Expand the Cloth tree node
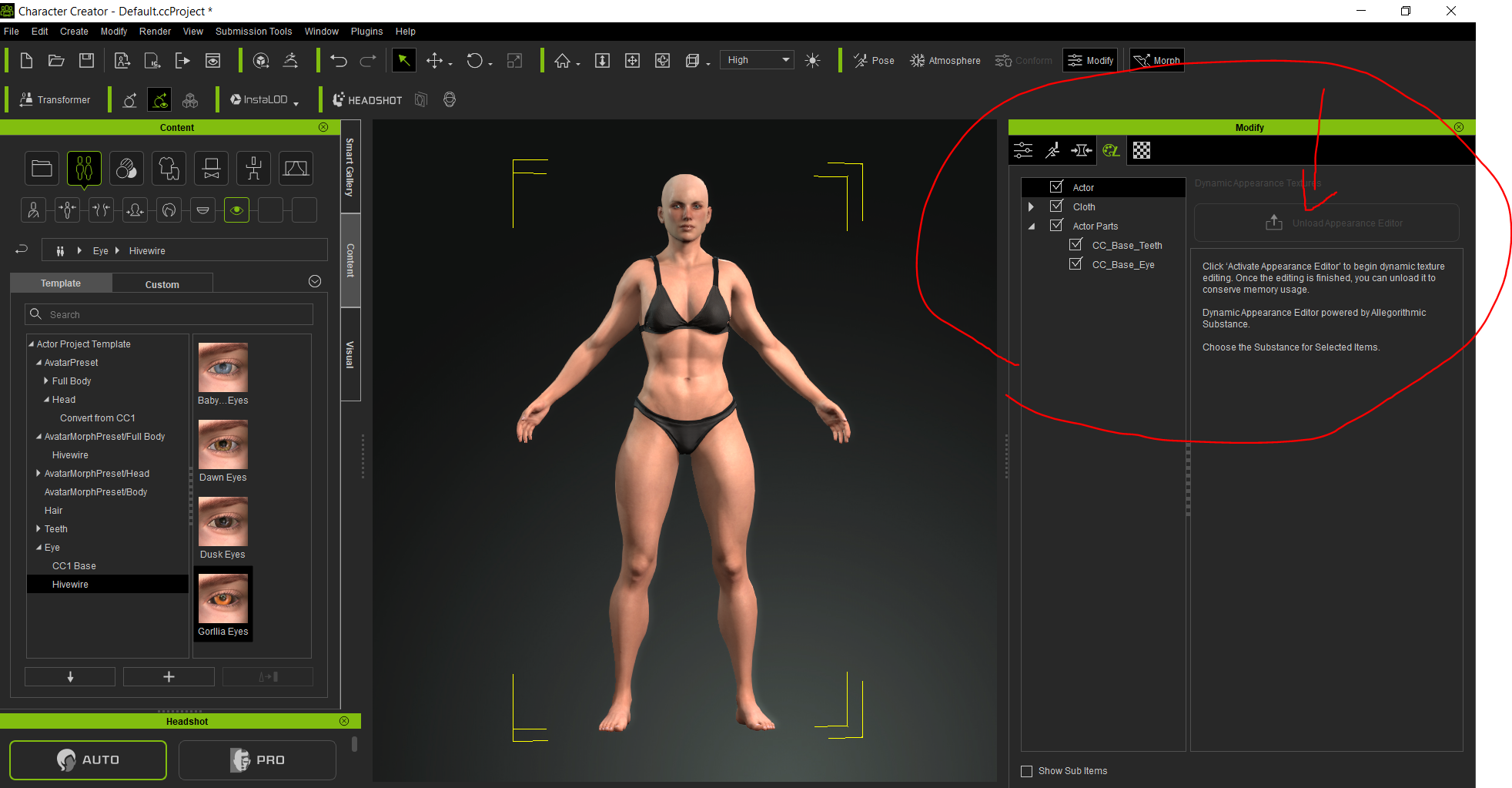The width and height of the screenshot is (1512, 788). [1031, 206]
